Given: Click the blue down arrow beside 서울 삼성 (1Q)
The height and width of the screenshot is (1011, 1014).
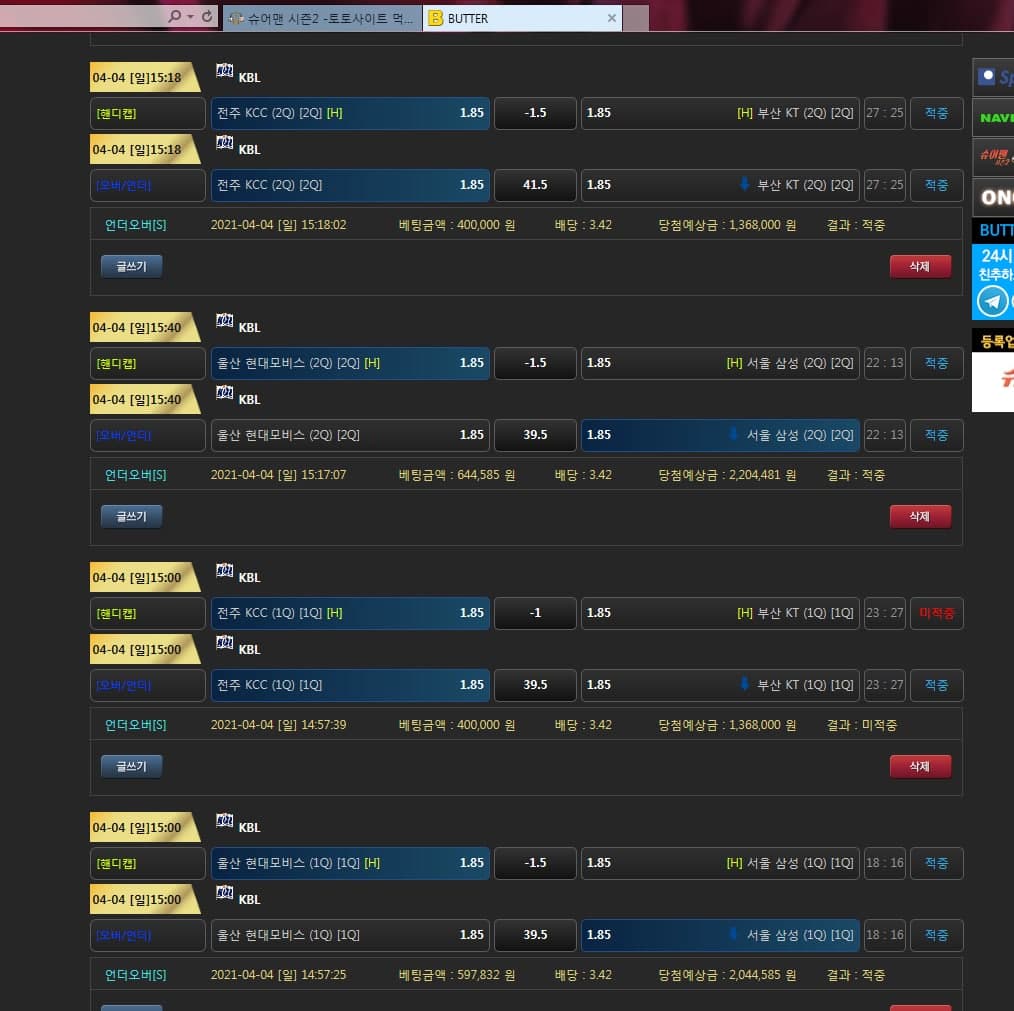Looking at the screenshot, I should pos(735,934).
